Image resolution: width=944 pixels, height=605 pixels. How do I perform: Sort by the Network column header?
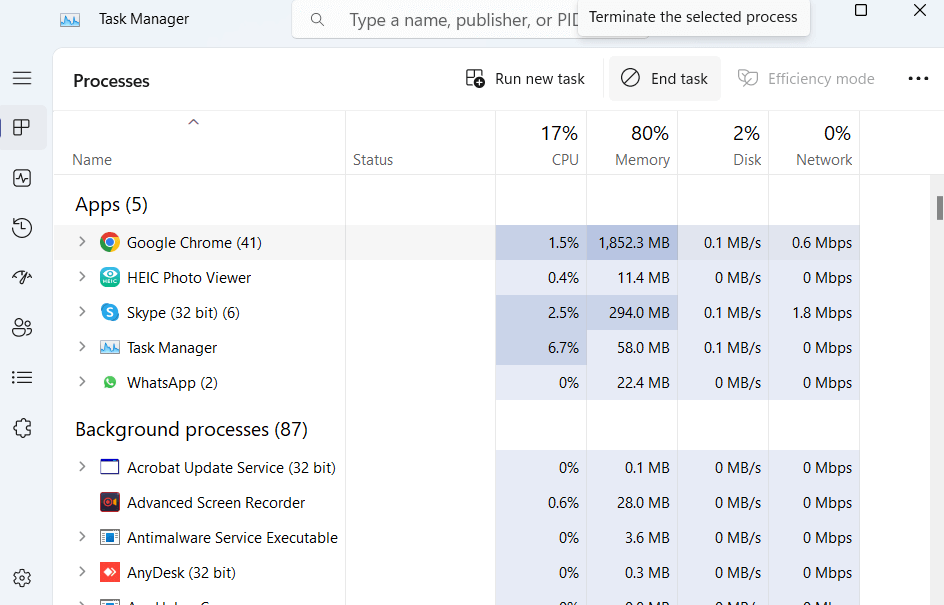point(814,143)
